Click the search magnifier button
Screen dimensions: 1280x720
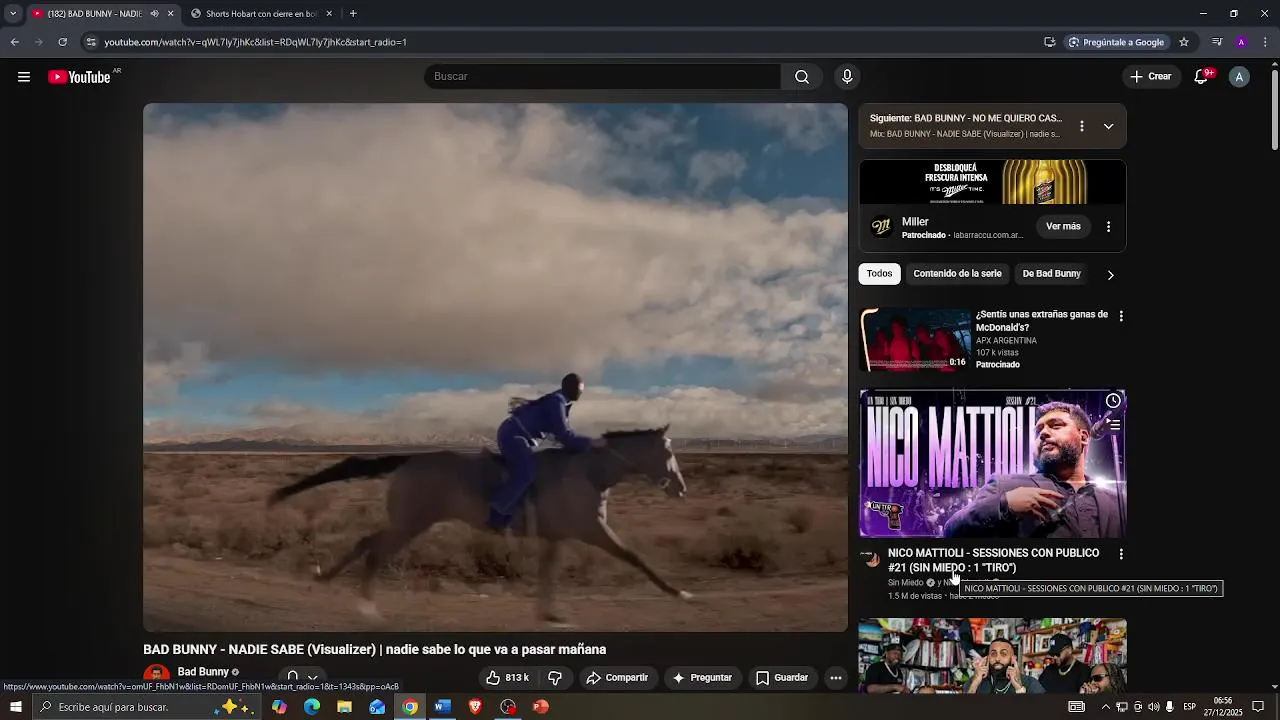tap(802, 77)
